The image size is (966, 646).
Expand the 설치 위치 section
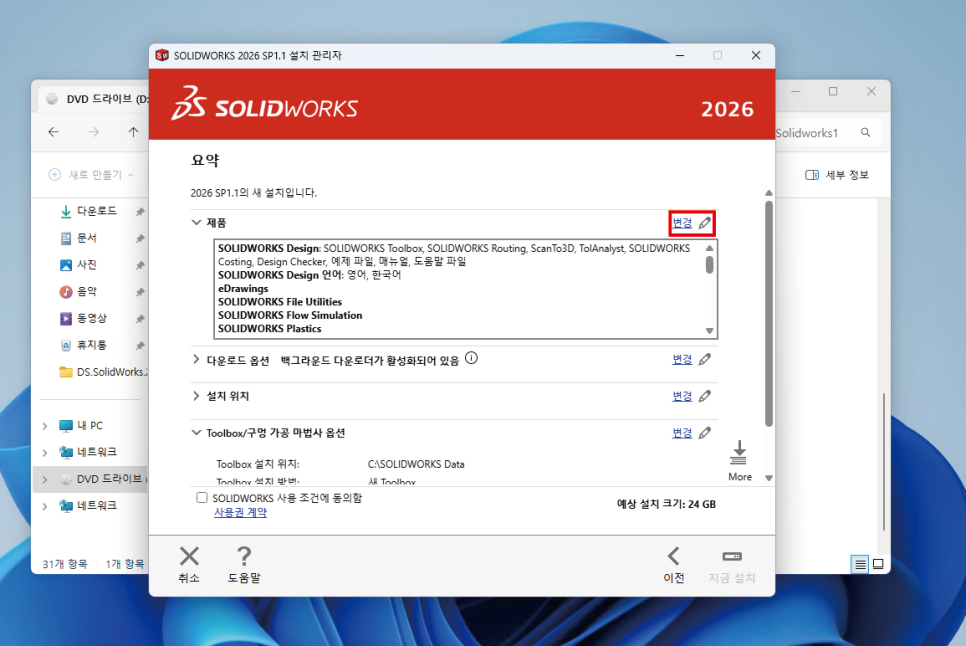tap(197, 395)
